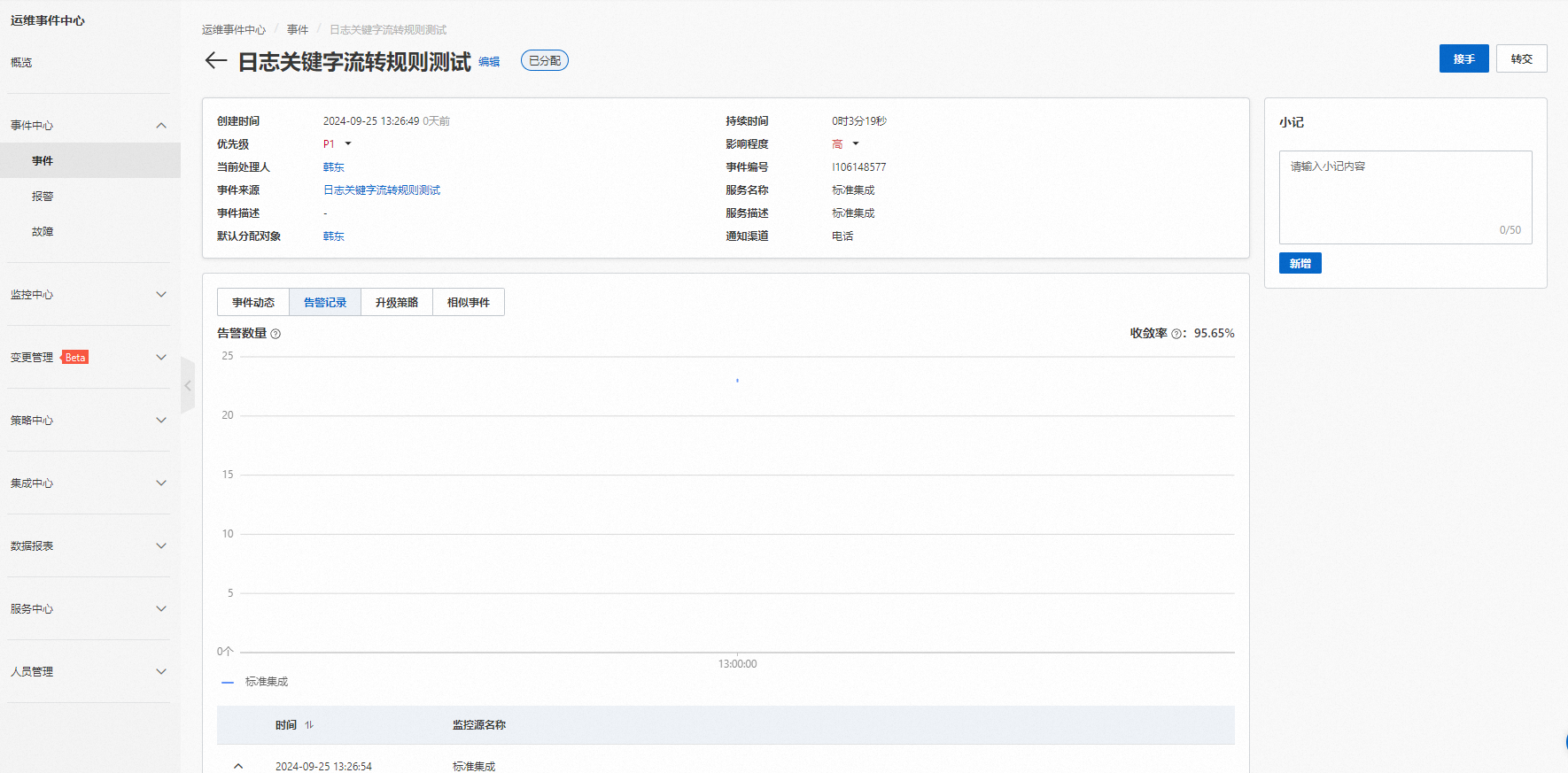Collapse the sidebar with the handle arrow
The image size is (1568, 773).
188,385
